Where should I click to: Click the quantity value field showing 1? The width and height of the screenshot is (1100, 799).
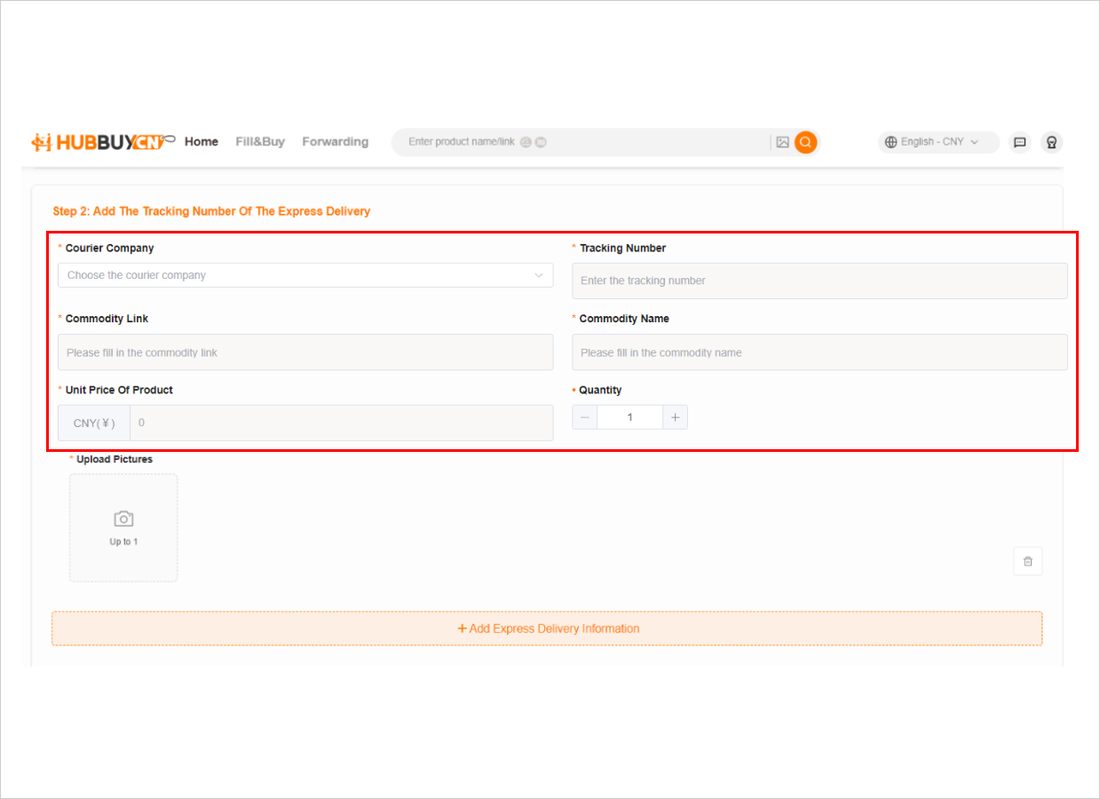630,417
